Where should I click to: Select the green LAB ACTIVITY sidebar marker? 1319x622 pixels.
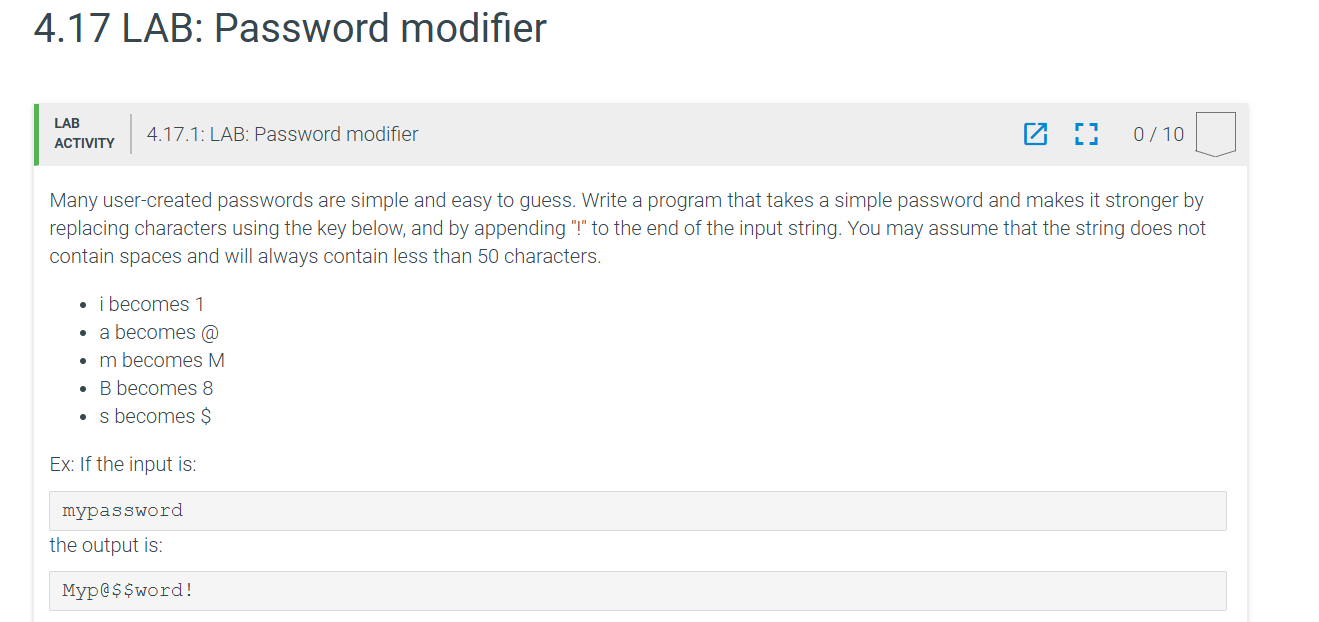coord(35,133)
